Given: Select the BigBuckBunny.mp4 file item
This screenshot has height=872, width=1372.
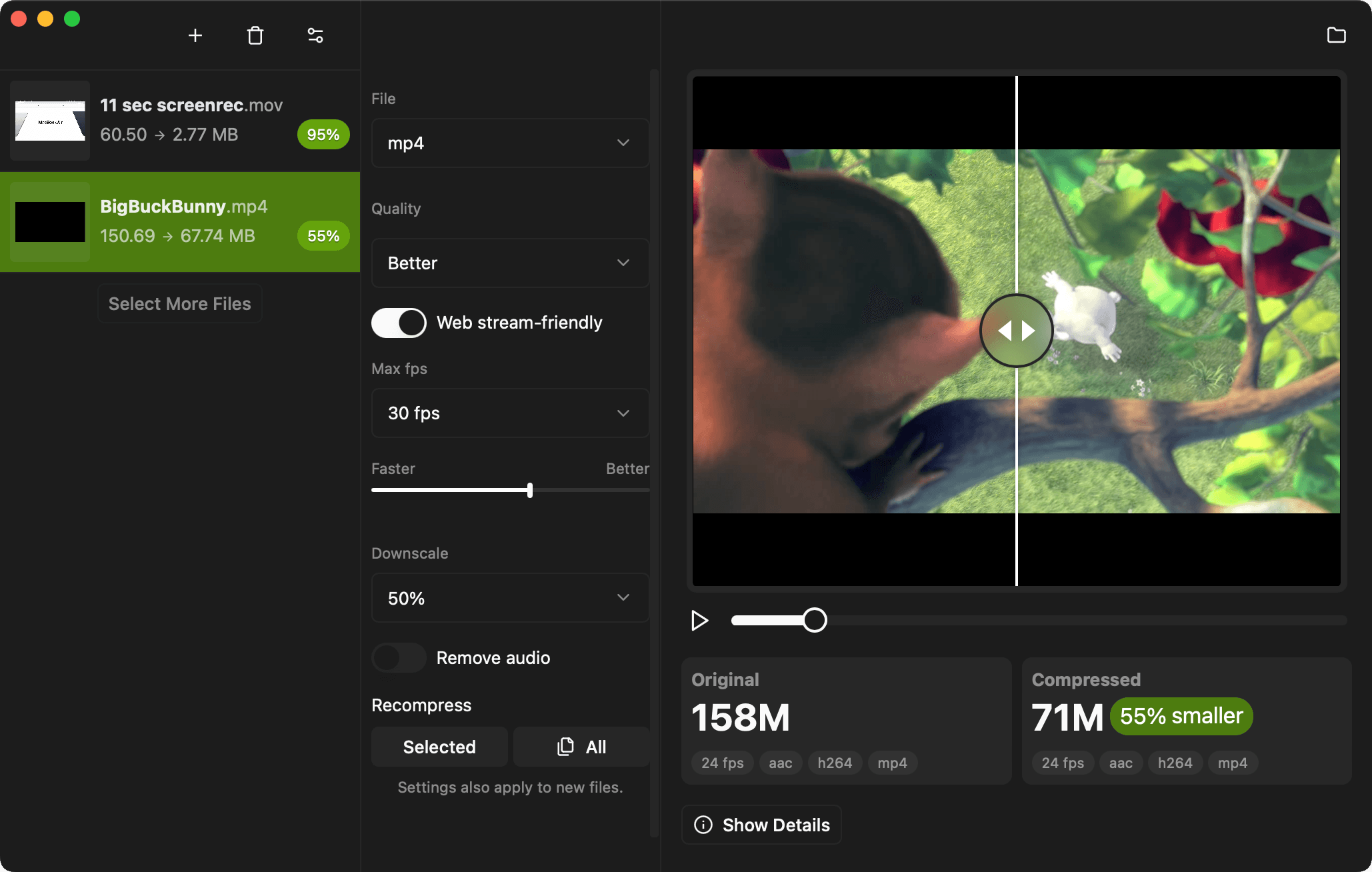Looking at the screenshot, I should [180, 221].
